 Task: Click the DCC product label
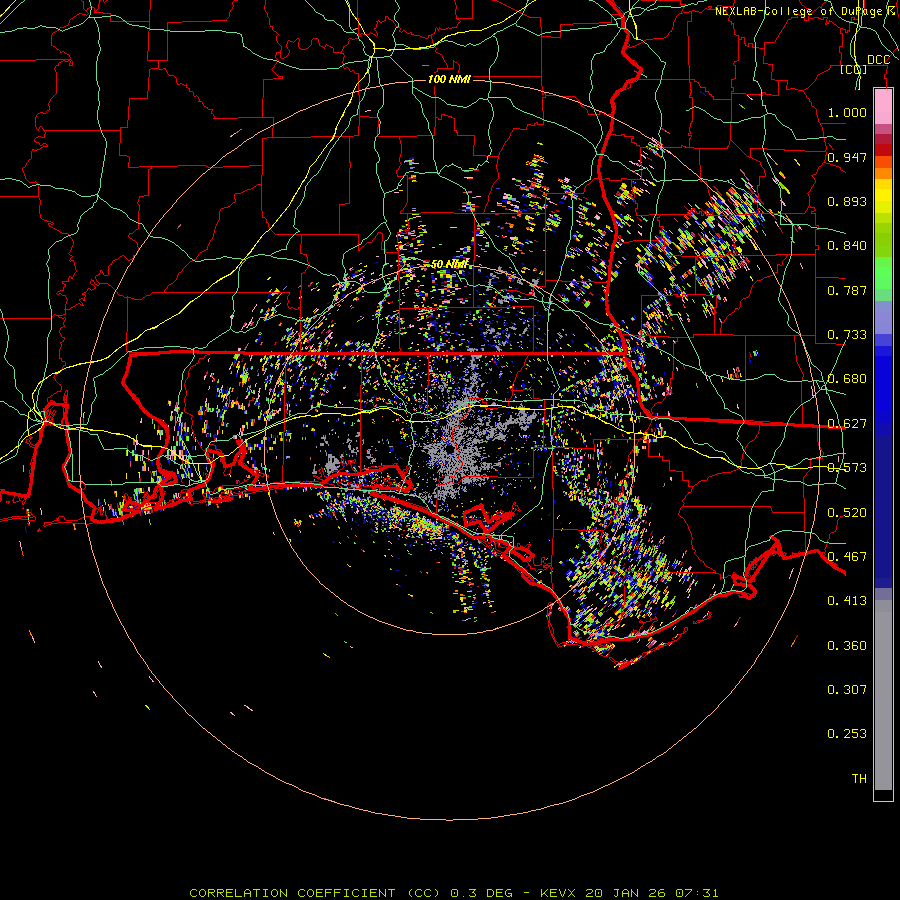878,60
